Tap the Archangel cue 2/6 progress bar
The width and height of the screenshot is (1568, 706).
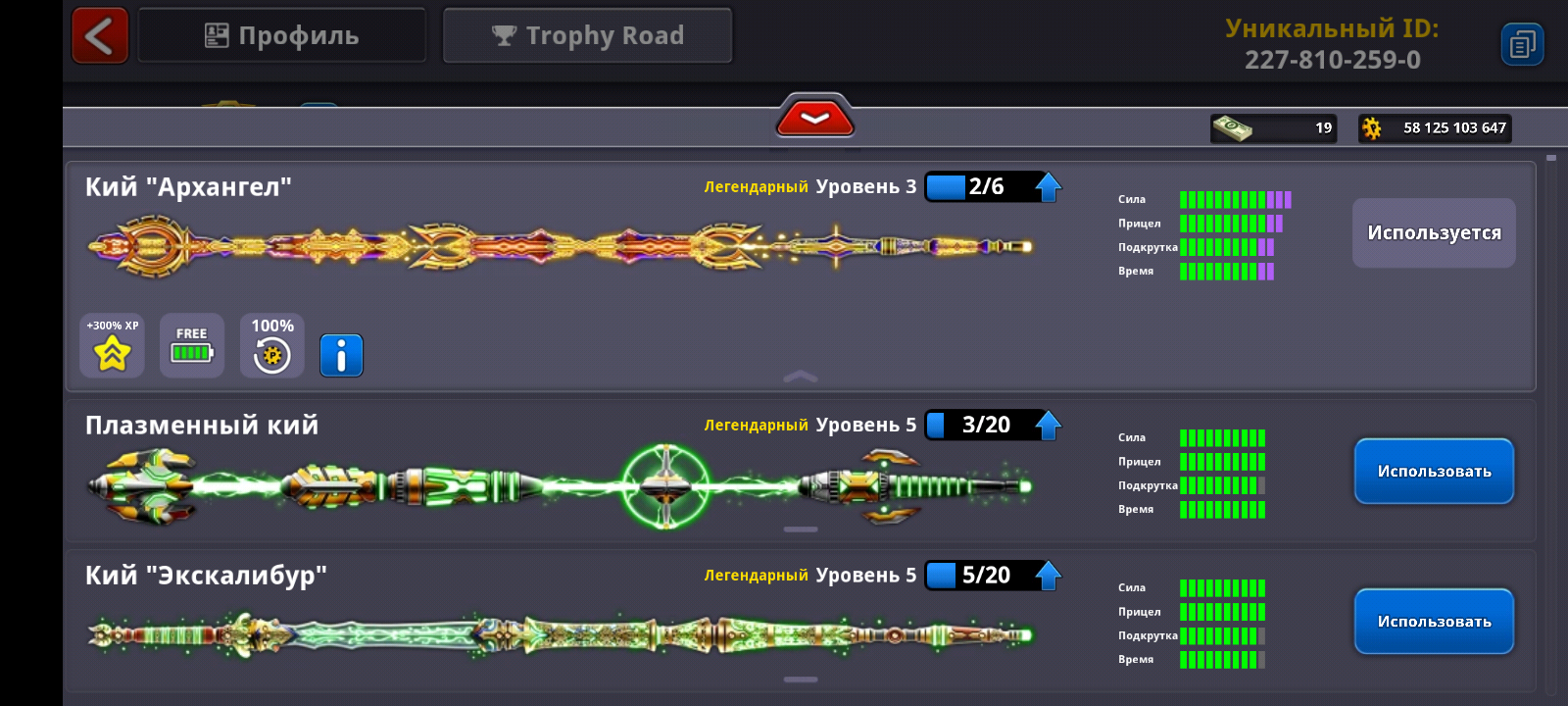[x=980, y=186]
